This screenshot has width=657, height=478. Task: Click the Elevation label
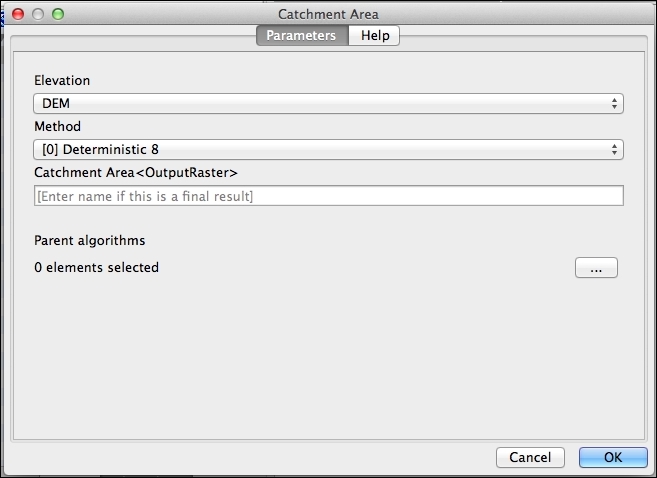62,80
